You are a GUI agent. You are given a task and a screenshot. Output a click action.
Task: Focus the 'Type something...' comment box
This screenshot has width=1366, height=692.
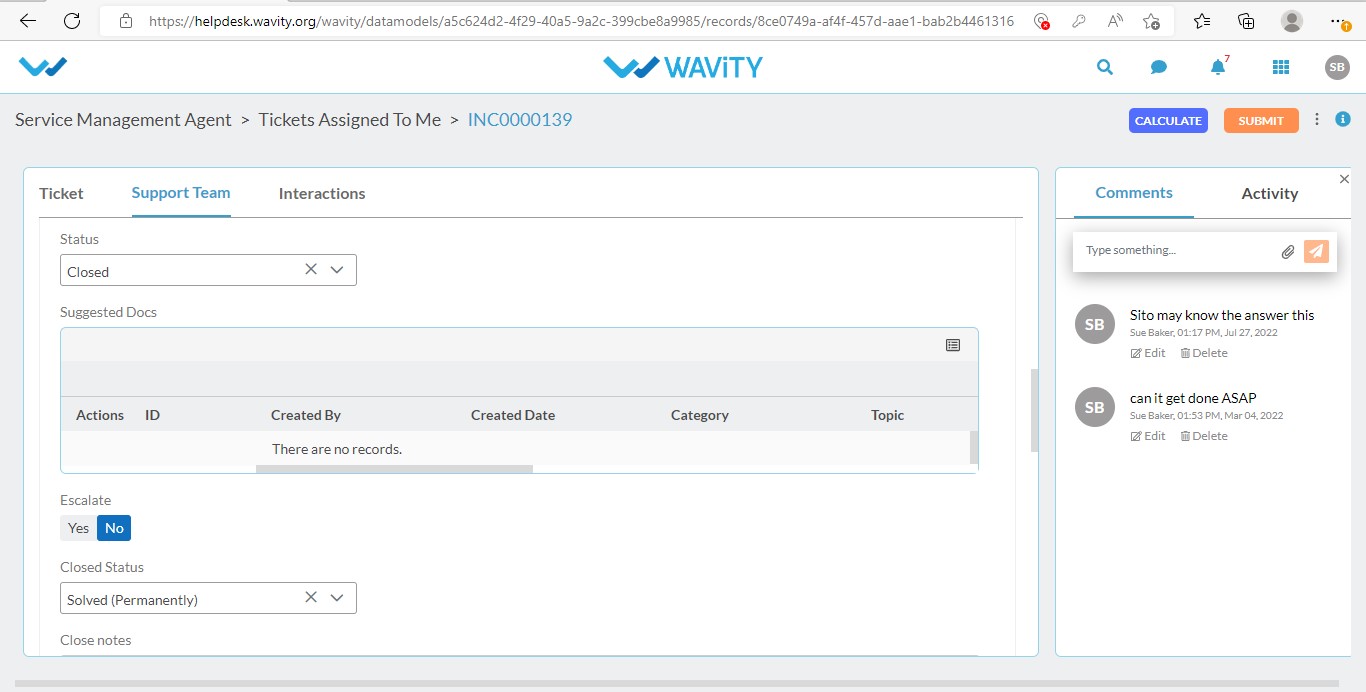click(x=1180, y=251)
